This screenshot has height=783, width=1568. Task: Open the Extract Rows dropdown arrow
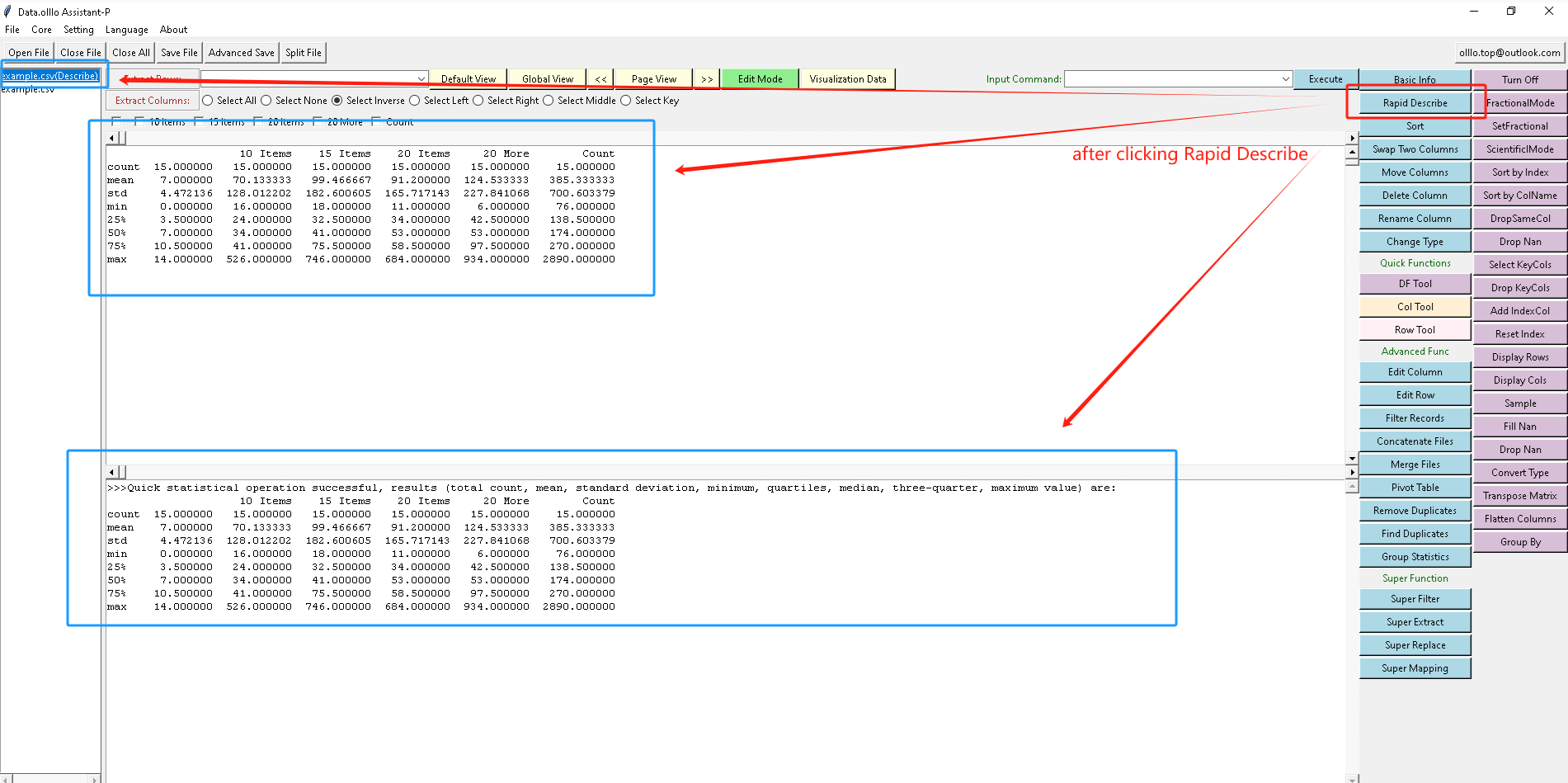[421, 79]
